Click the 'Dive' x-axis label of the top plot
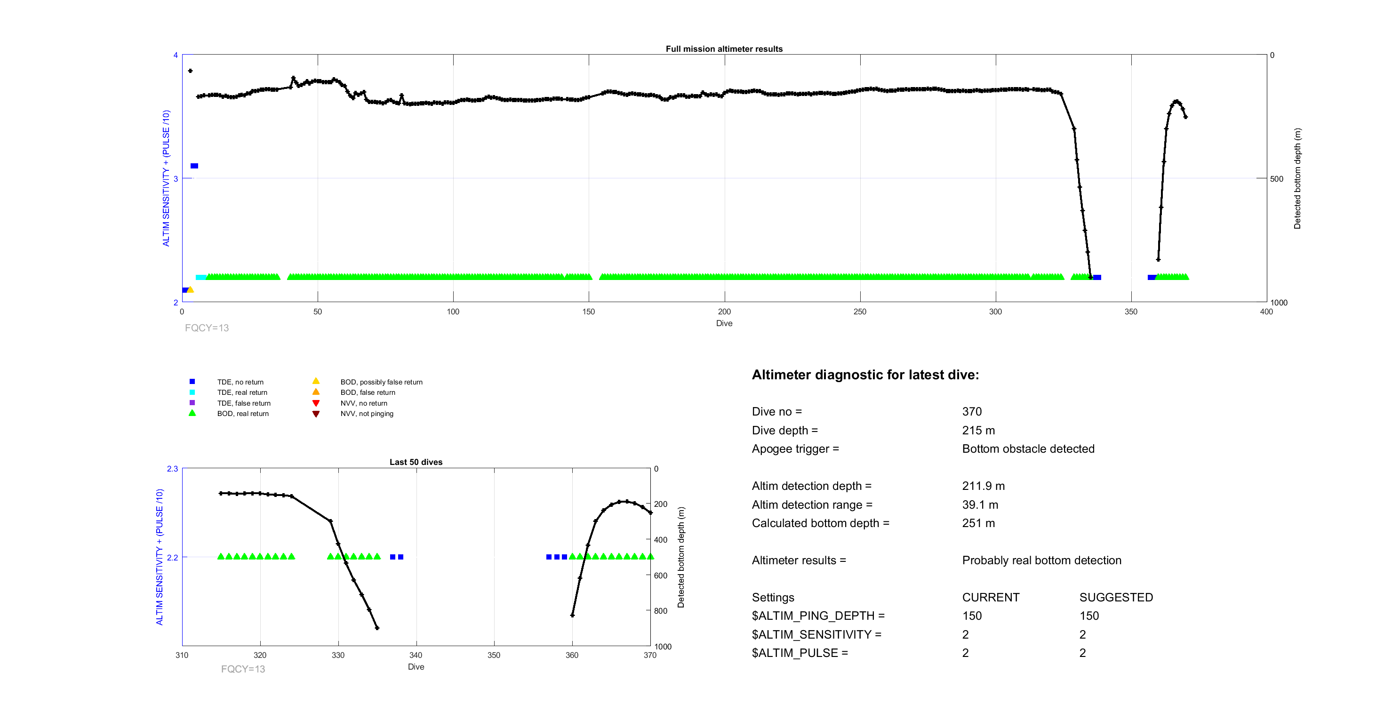 point(724,323)
